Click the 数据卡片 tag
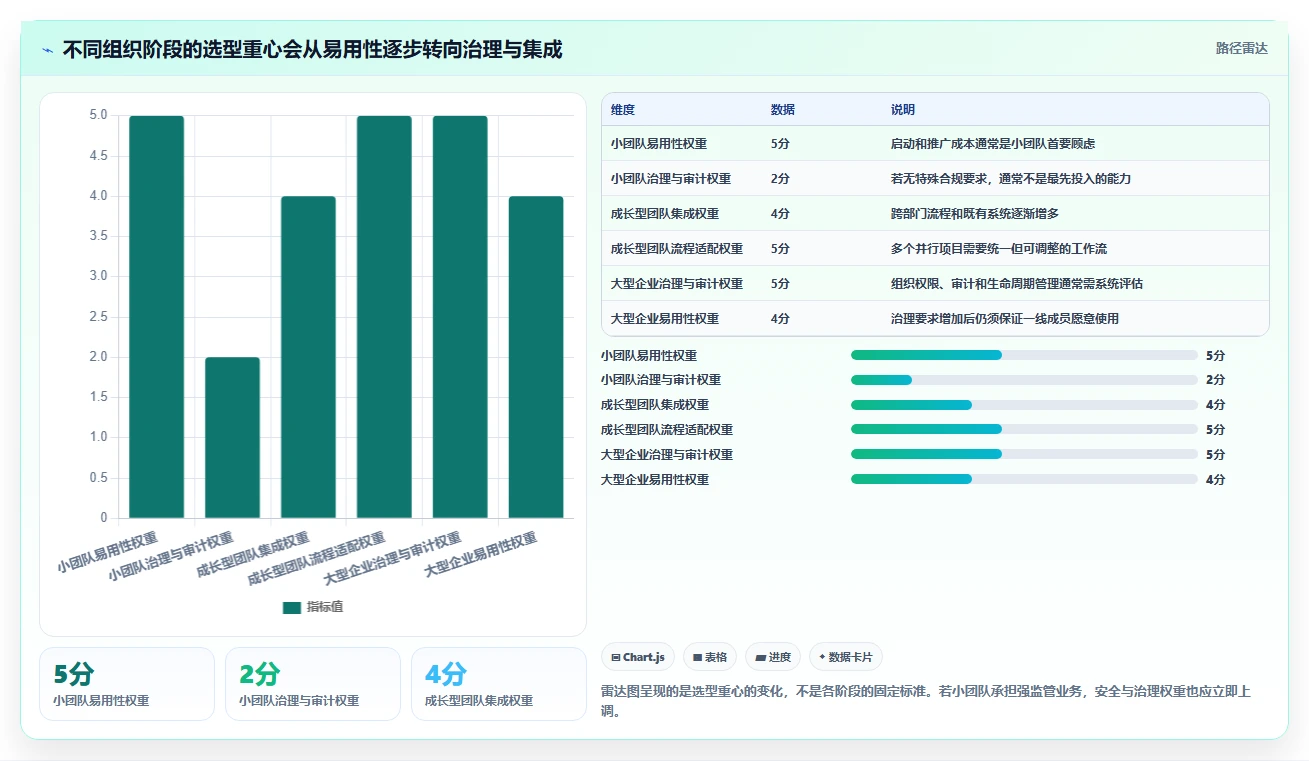1309x761 pixels. pyautogui.click(x=846, y=657)
